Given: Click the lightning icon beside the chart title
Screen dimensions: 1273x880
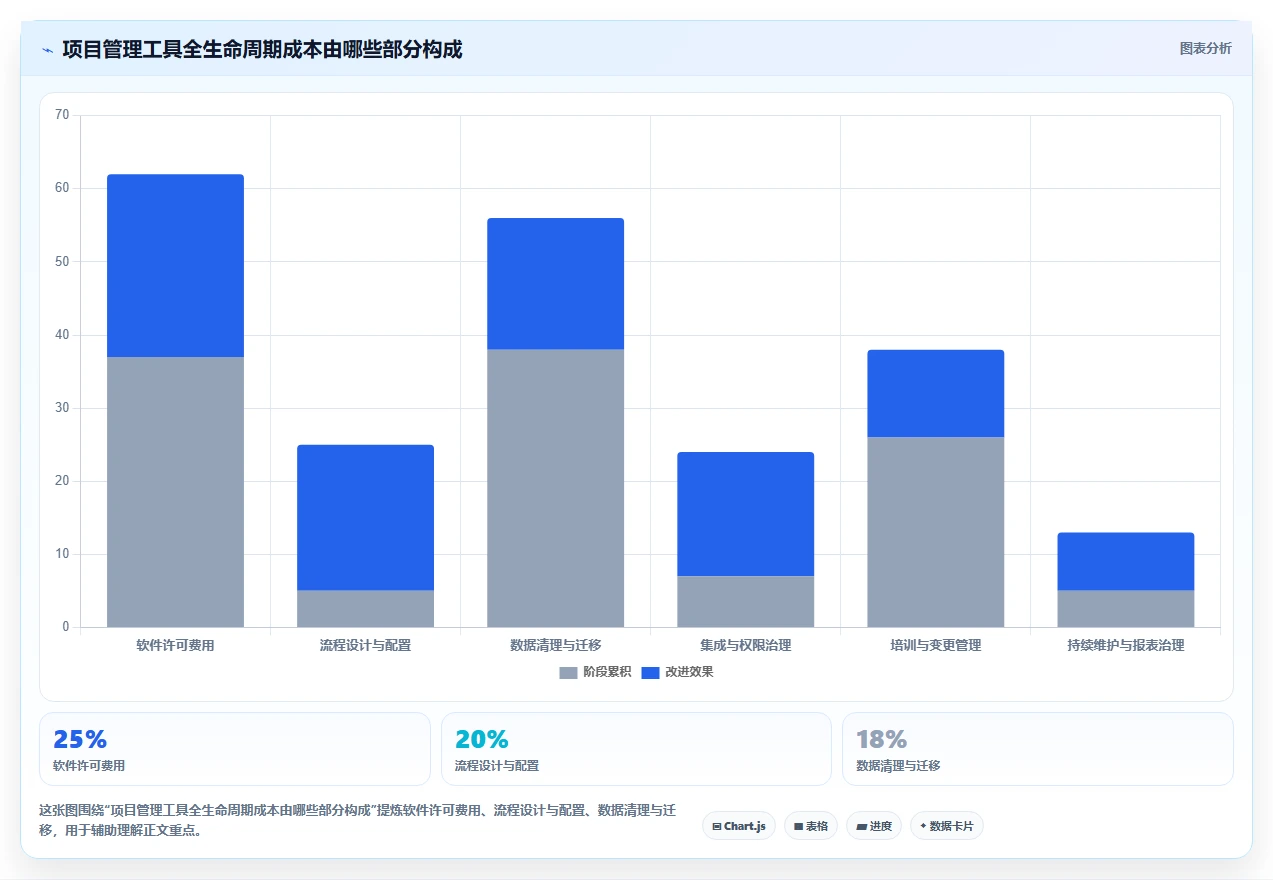Looking at the screenshot, I should tap(47, 50).
